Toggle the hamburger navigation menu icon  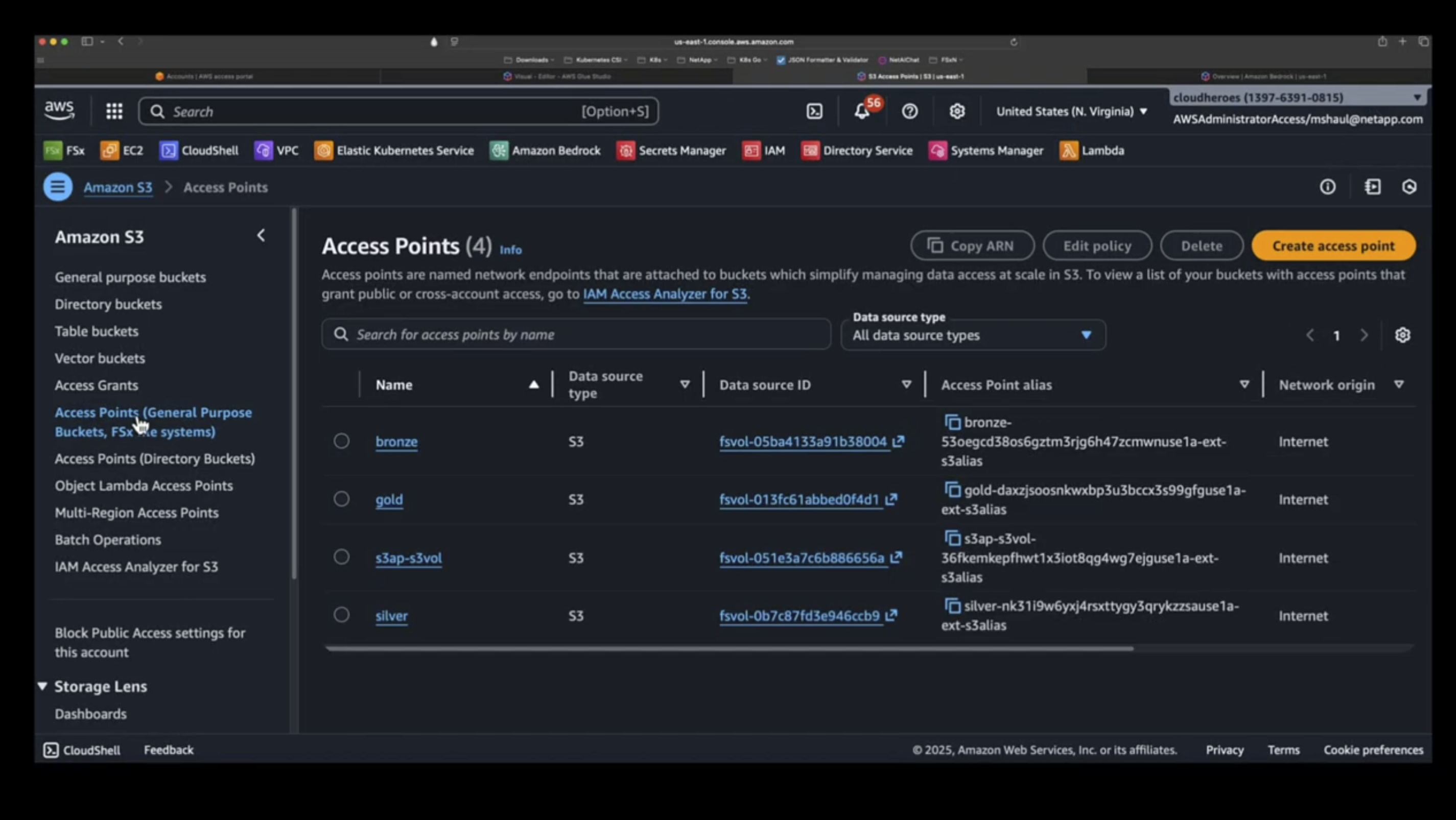point(58,187)
